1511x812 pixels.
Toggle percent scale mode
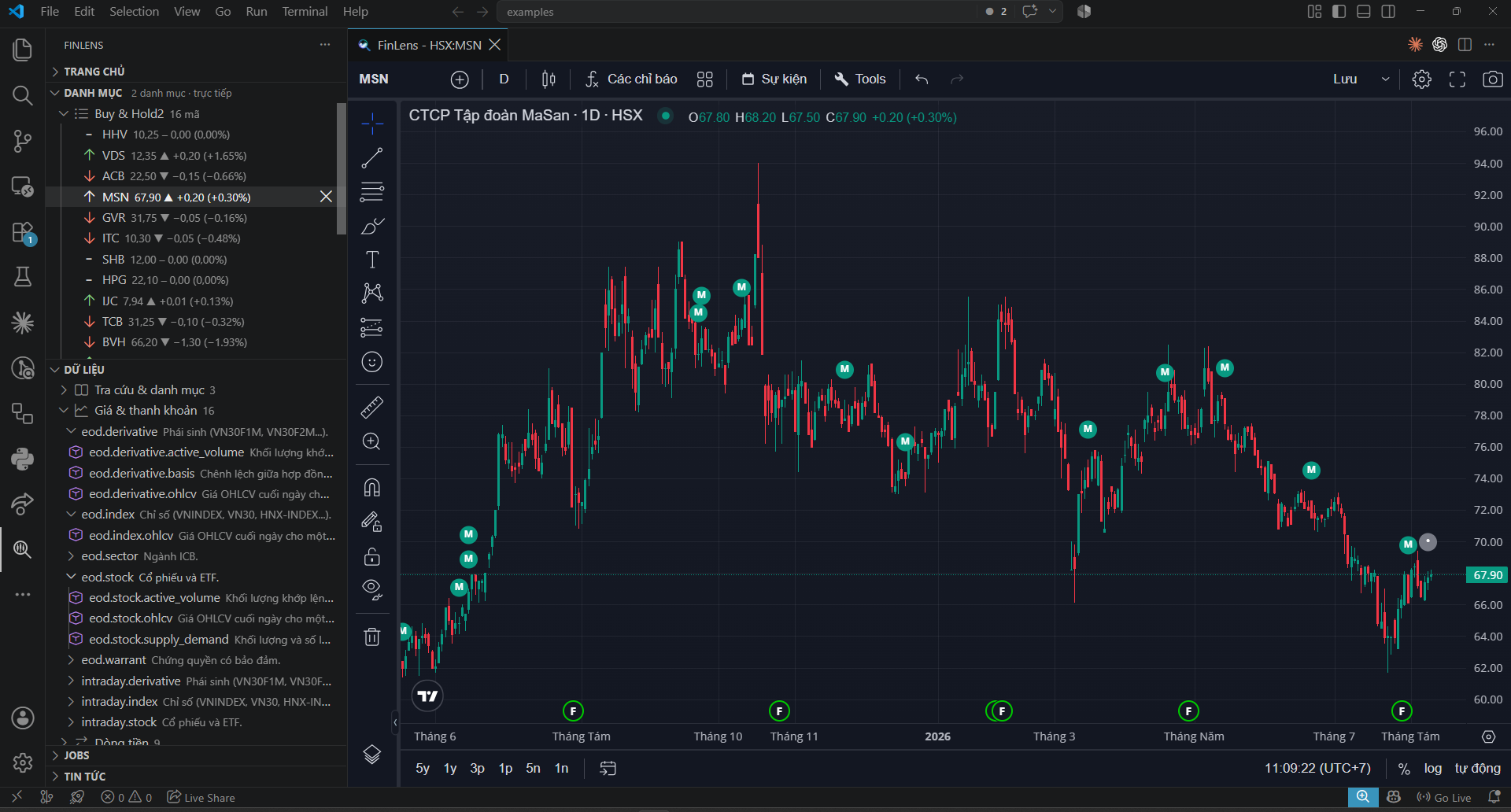1404,768
